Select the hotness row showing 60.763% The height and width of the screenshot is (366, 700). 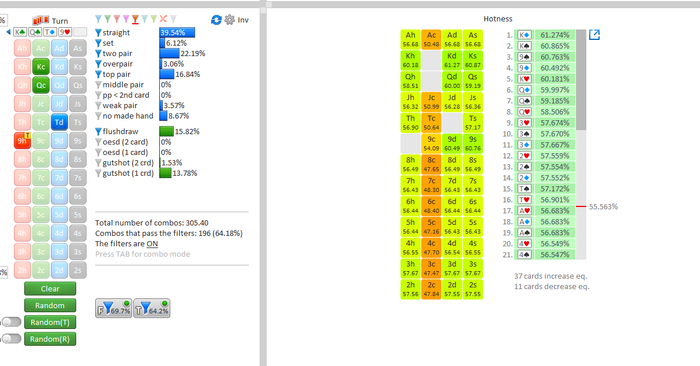click(x=544, y=57)
